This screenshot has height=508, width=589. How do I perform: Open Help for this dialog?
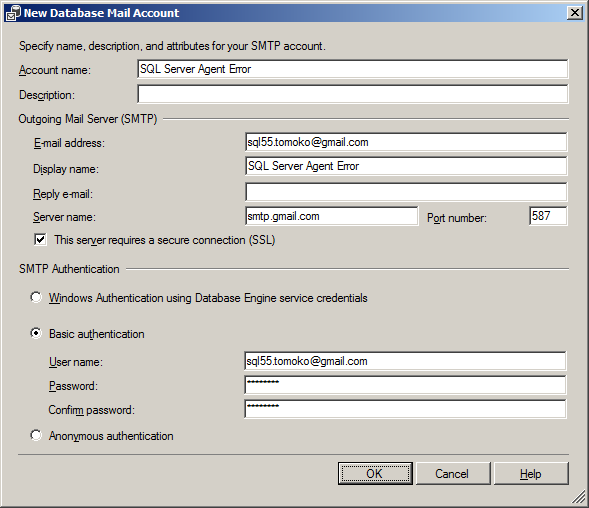click(531, 473)
